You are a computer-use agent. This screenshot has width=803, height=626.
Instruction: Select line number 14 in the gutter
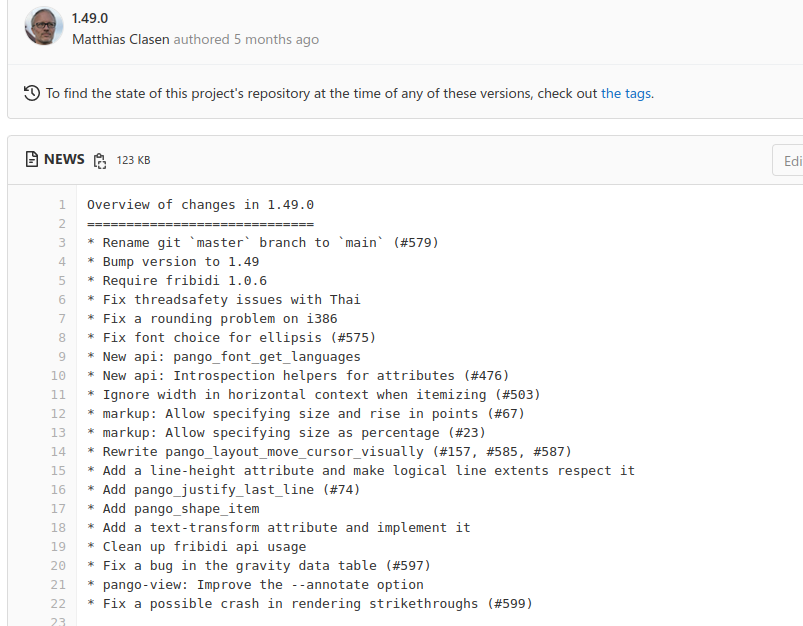pyautogui.click(x=58, y=452)
